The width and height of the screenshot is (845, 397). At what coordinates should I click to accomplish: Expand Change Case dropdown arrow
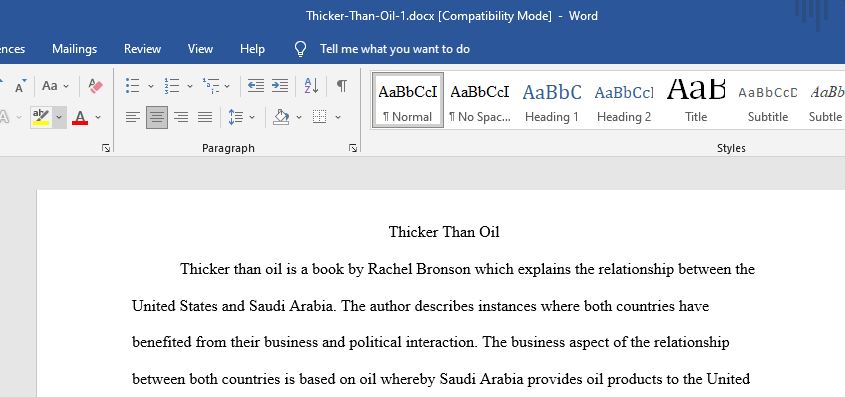(x=66, y=86)
